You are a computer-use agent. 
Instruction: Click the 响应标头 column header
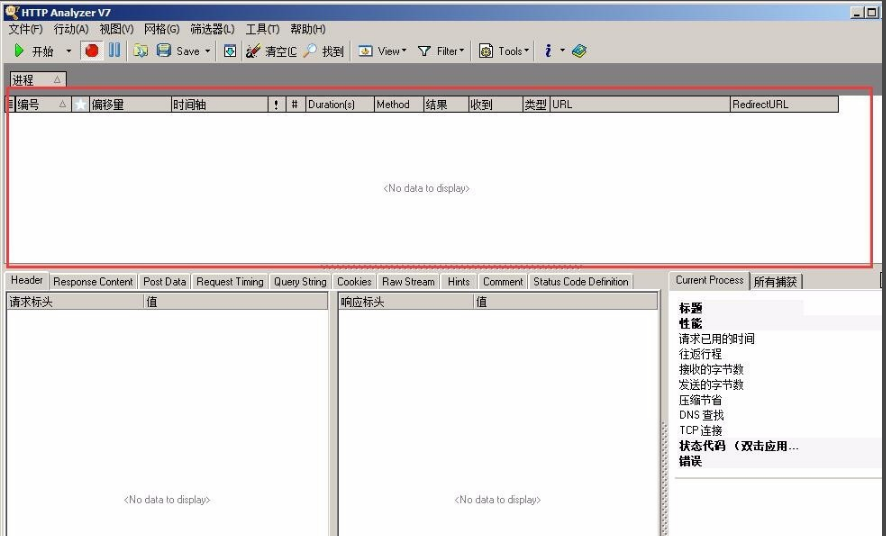tap(406, 302)
